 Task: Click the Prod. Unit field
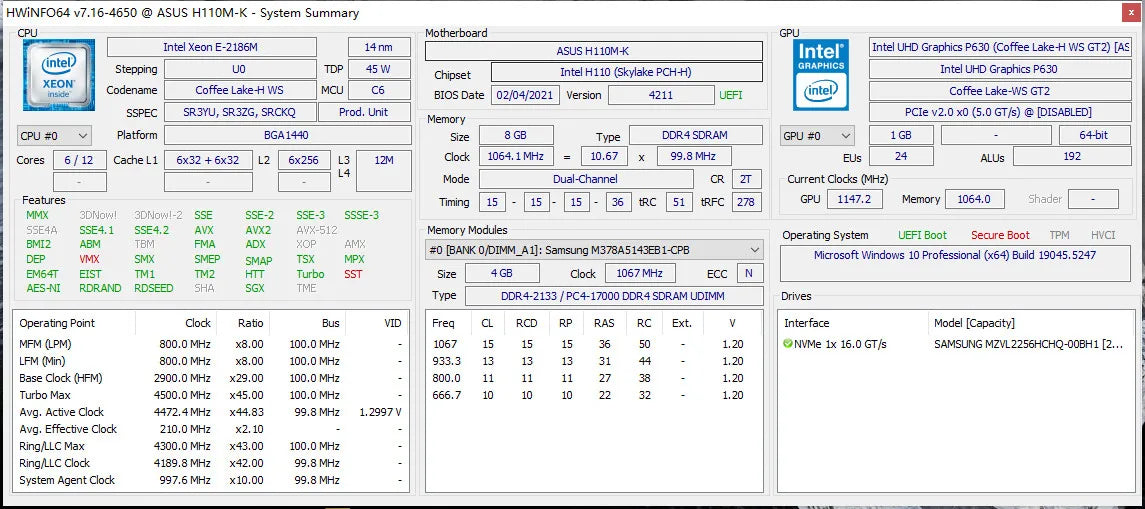click(x=364, y=112)
